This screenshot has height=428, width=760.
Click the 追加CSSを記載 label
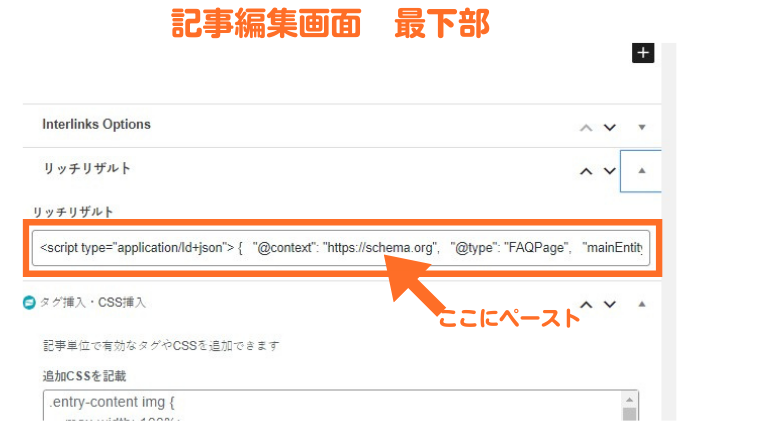coord(84,376)
